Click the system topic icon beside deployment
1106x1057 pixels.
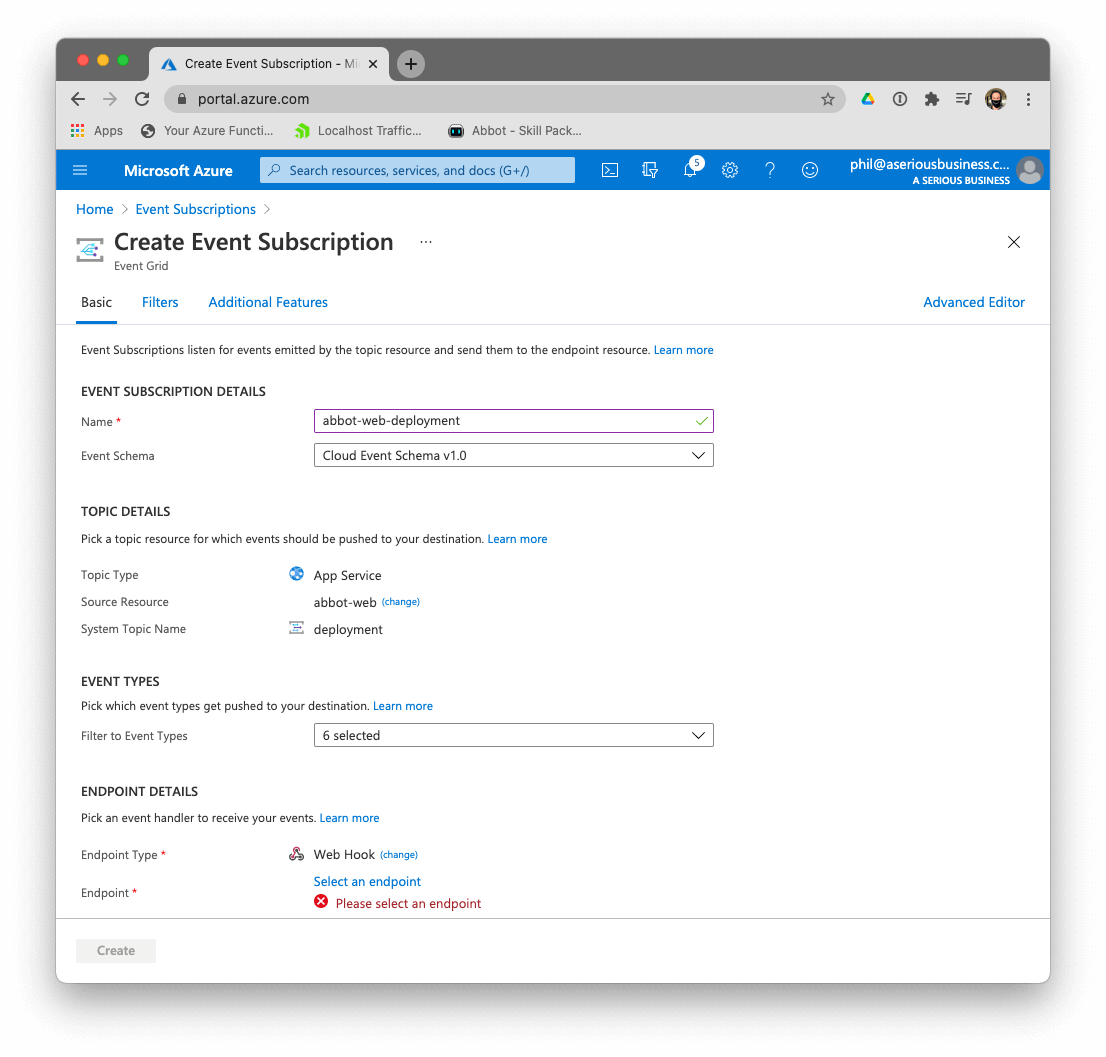coord(296,628)
